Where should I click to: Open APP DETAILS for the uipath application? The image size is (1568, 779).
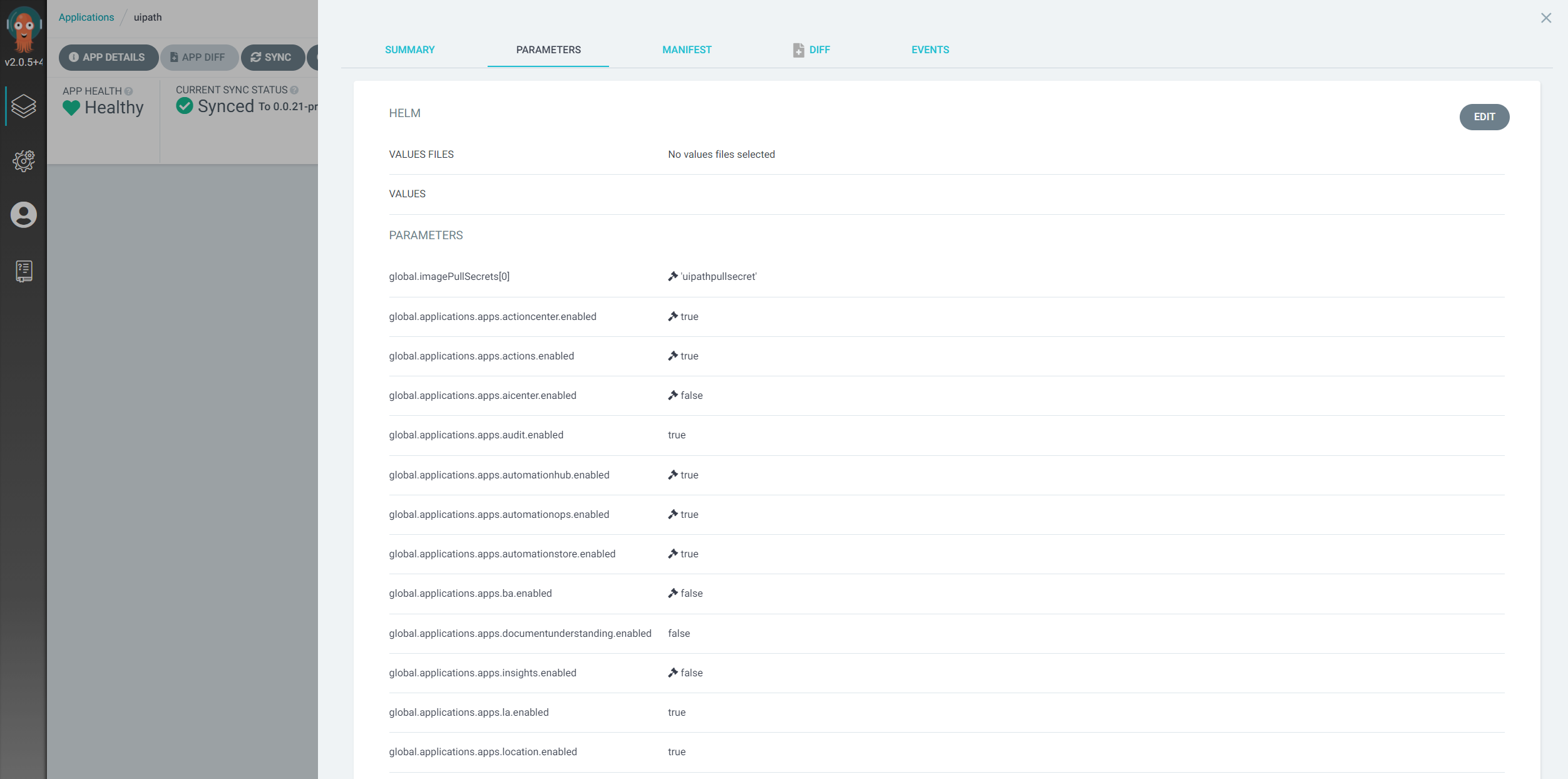[108, 57]
